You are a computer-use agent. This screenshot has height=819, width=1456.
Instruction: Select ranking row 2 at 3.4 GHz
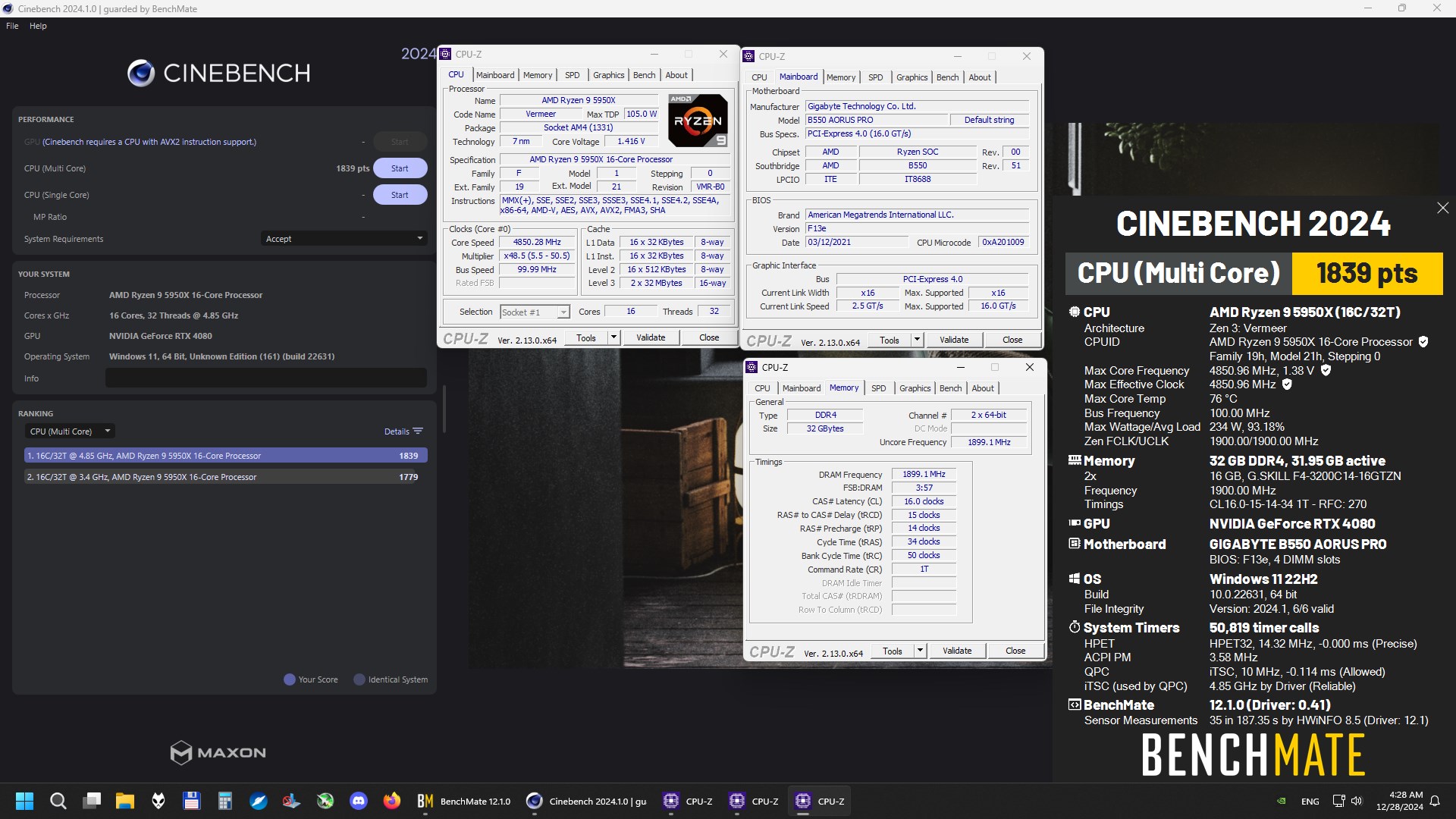(225, 477)
